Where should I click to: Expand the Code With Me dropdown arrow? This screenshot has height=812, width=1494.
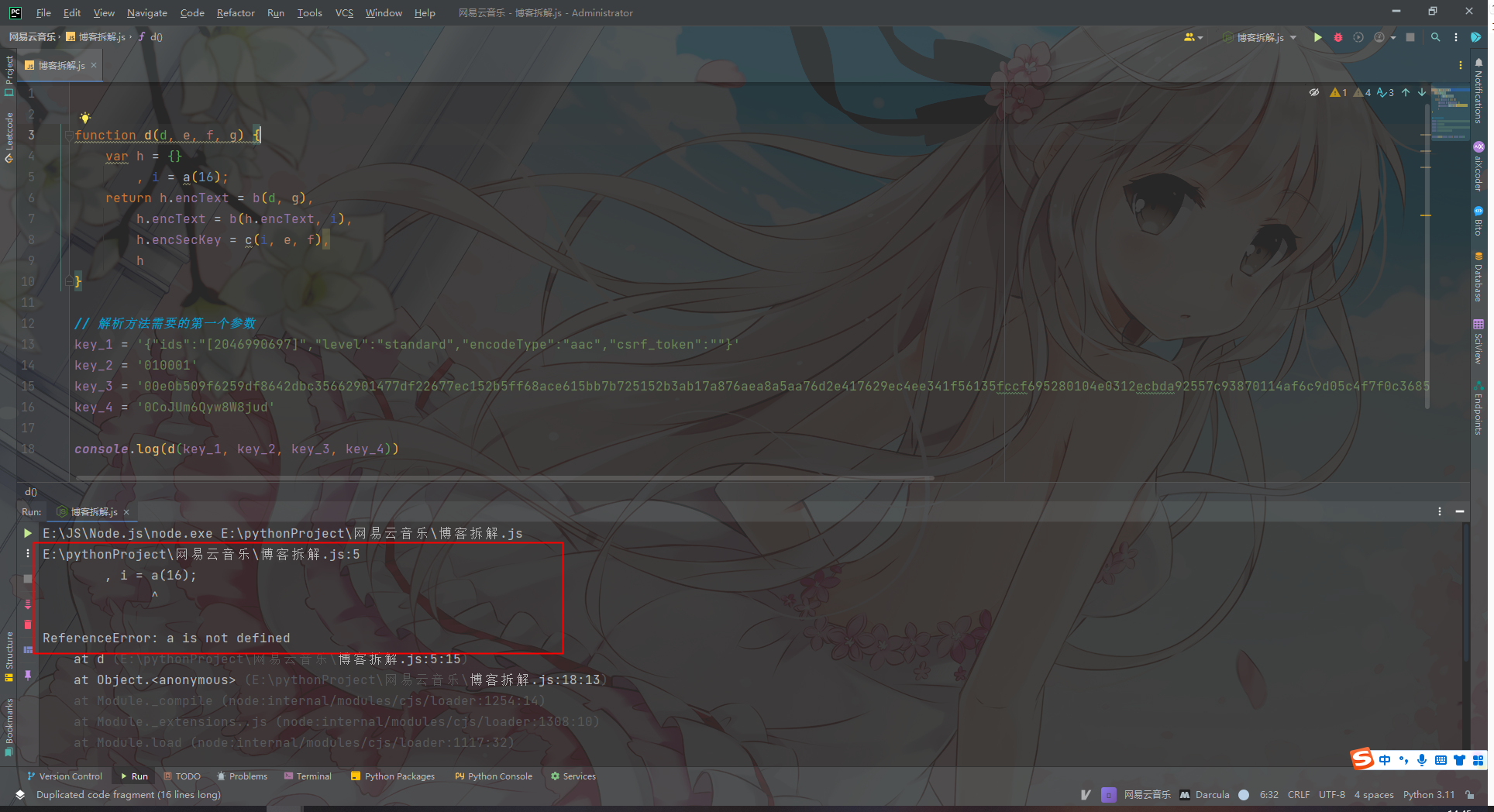click(x=1200, y=37)
